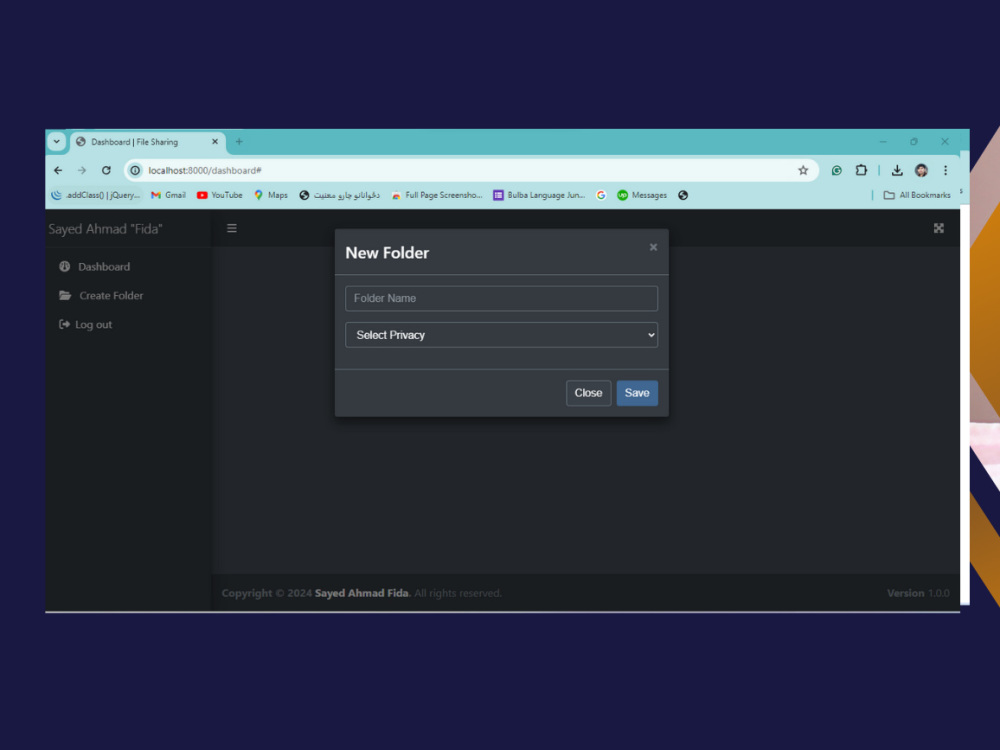Open Full Page Screenshot bookmark
This screenshot has height=750, width=1000.
[437, 195]
